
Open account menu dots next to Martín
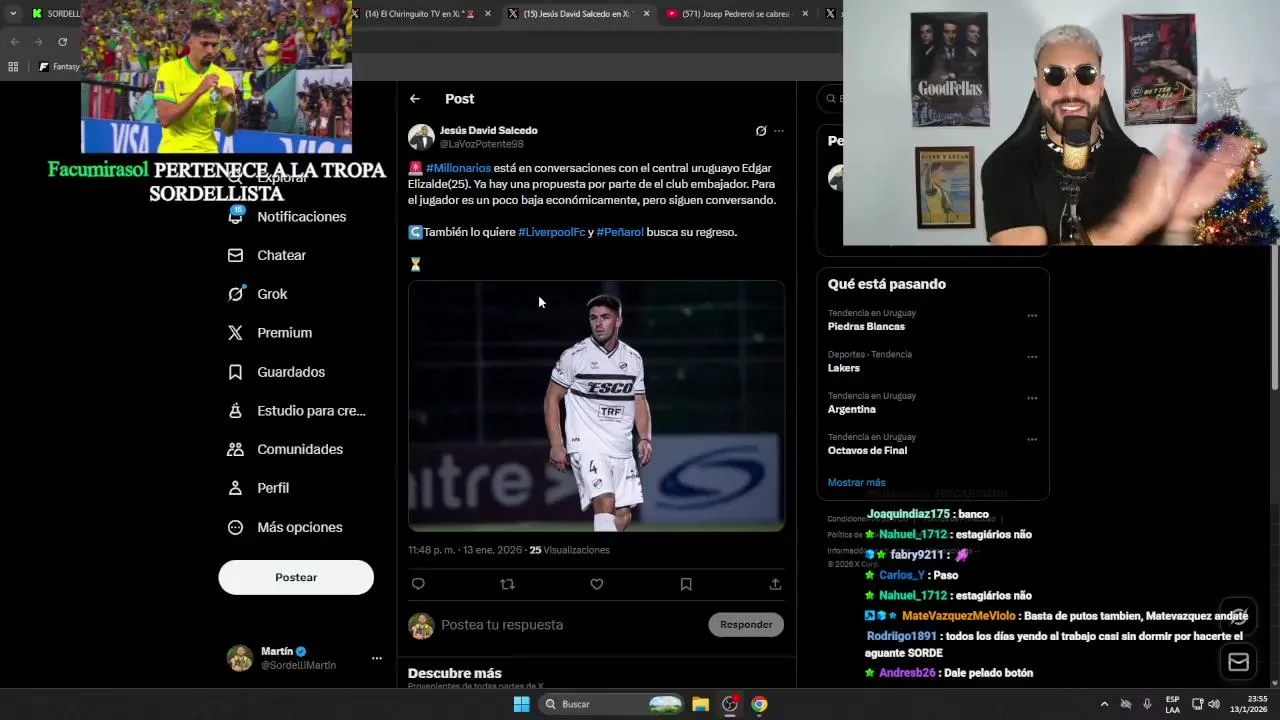(377, 658)
